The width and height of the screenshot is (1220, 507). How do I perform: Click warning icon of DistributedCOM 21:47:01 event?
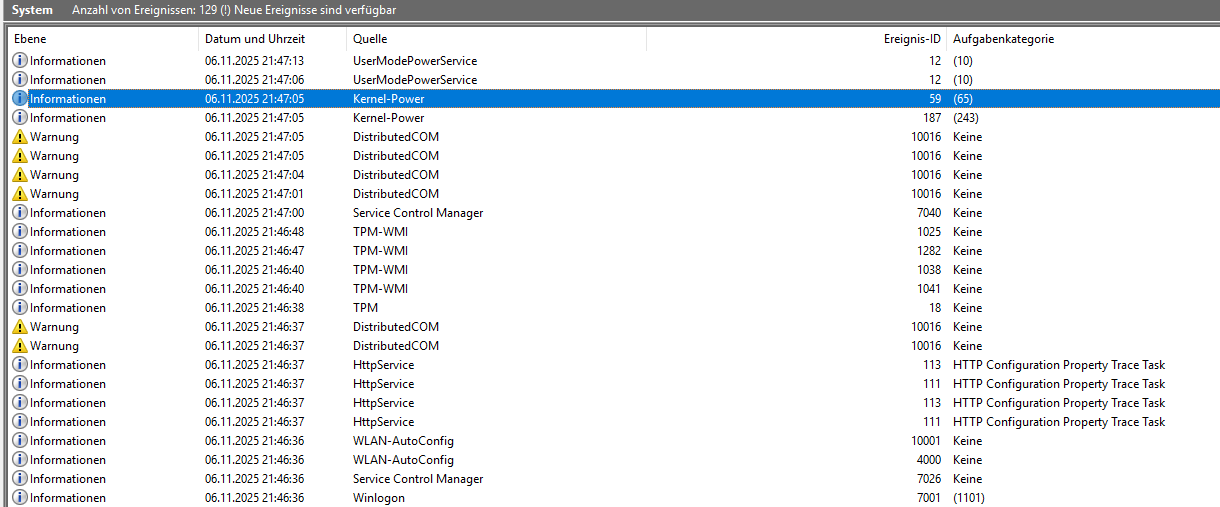[20, 194]
